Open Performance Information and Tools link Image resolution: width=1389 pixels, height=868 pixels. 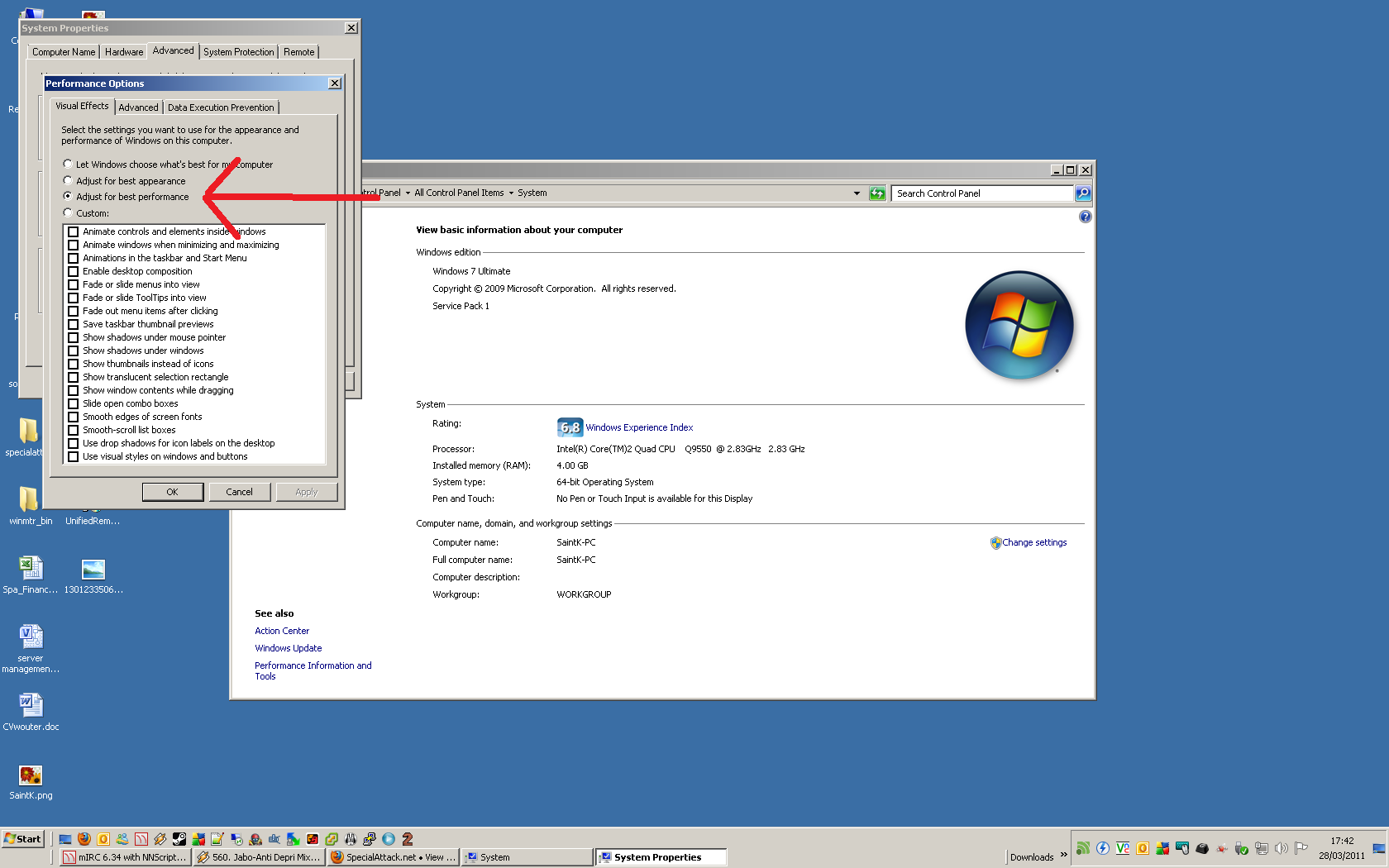pos(313,670)
